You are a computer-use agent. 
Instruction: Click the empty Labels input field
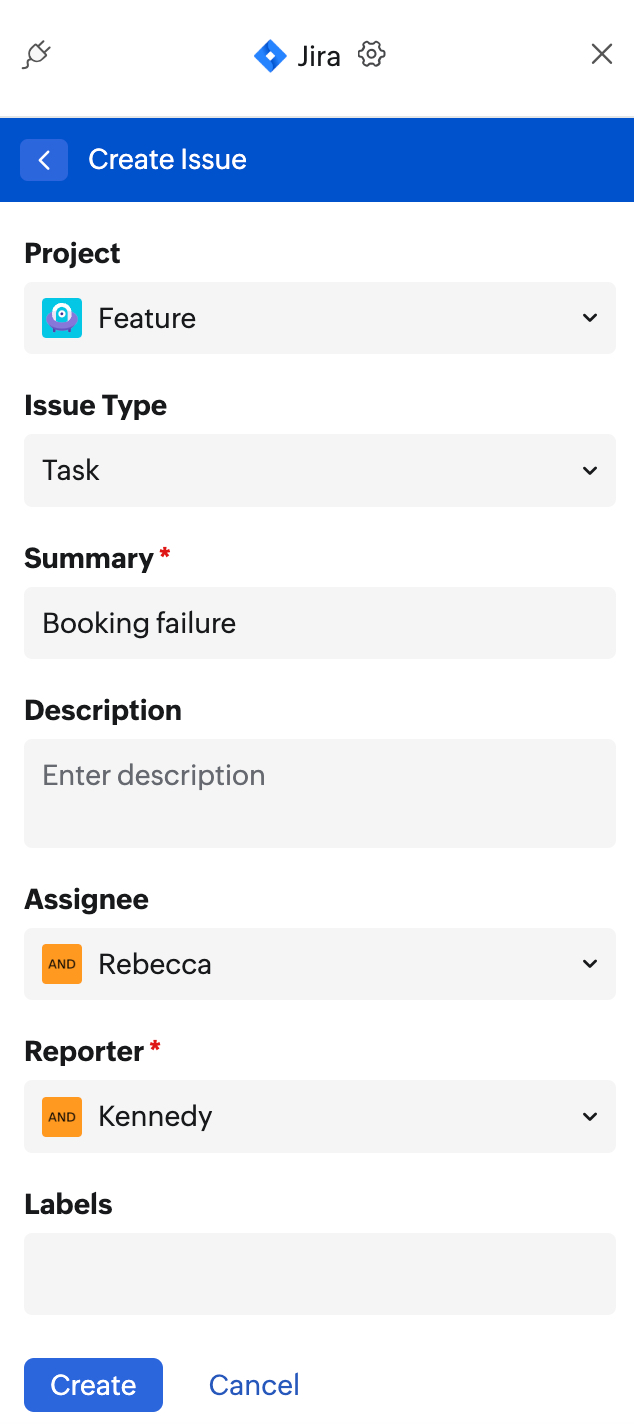coord(320,1273)
